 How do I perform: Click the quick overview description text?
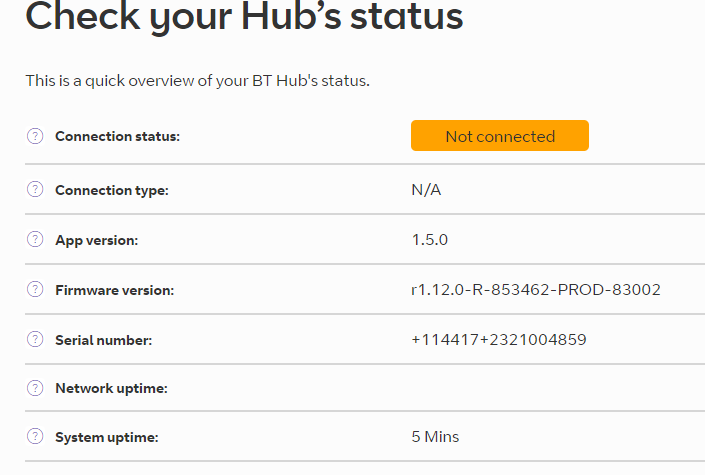(x=197, y=80)
